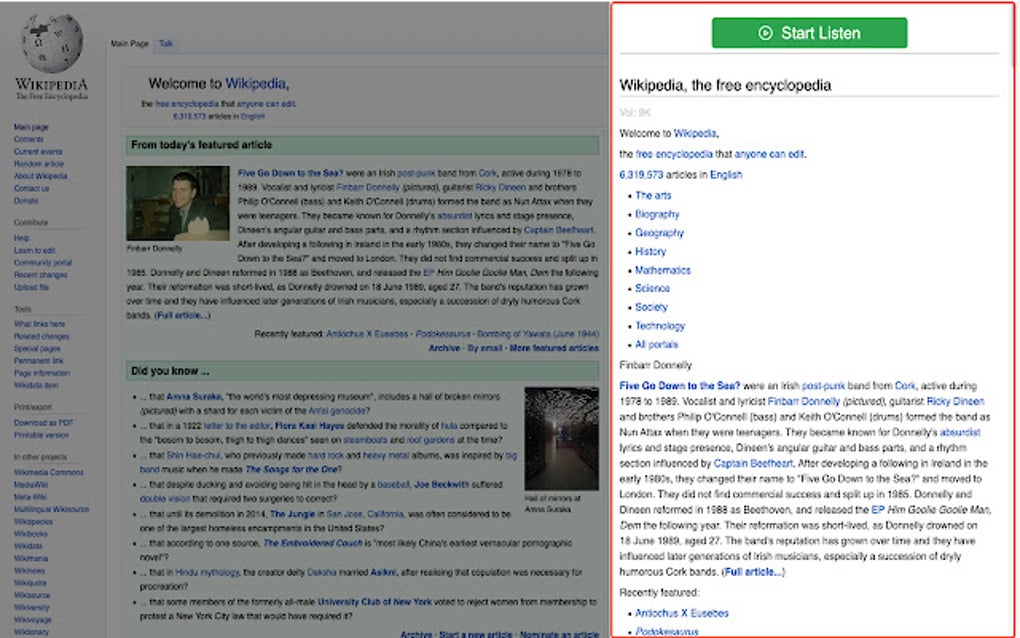Open What links here tool
The image size is (1020, 638).
[39, 324]
